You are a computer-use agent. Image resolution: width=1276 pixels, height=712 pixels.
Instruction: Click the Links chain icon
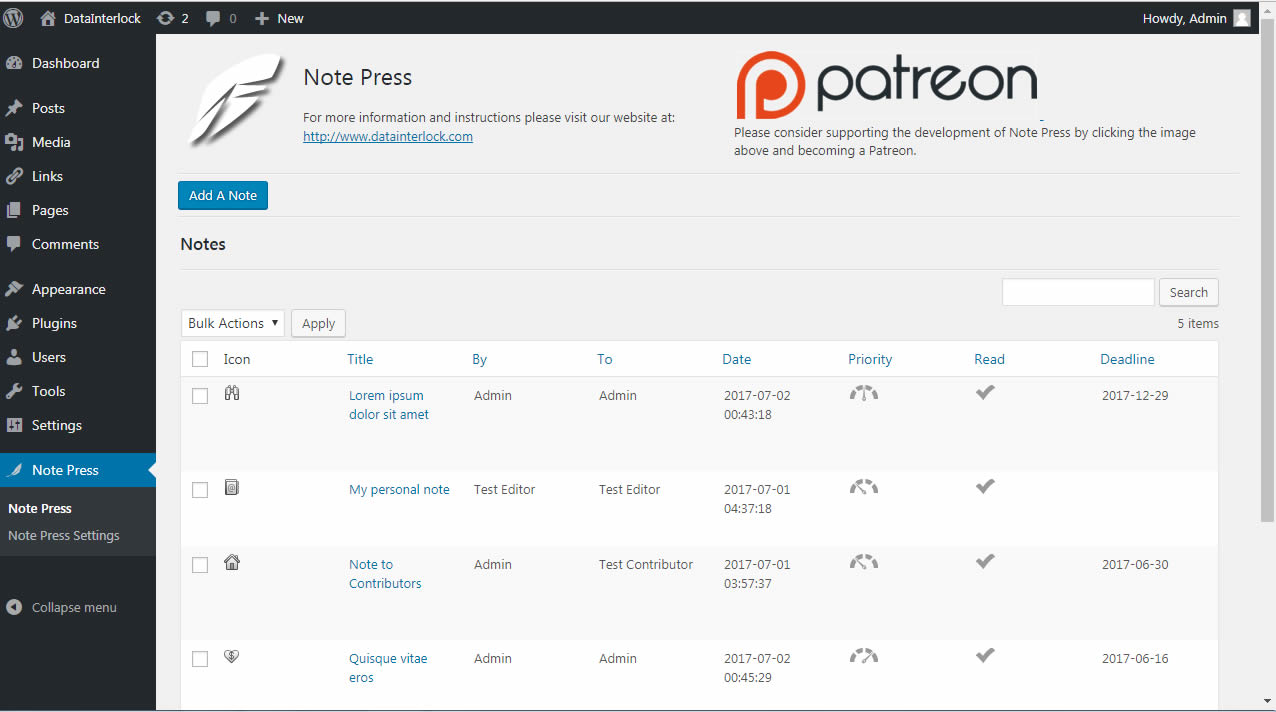(14, 176)
